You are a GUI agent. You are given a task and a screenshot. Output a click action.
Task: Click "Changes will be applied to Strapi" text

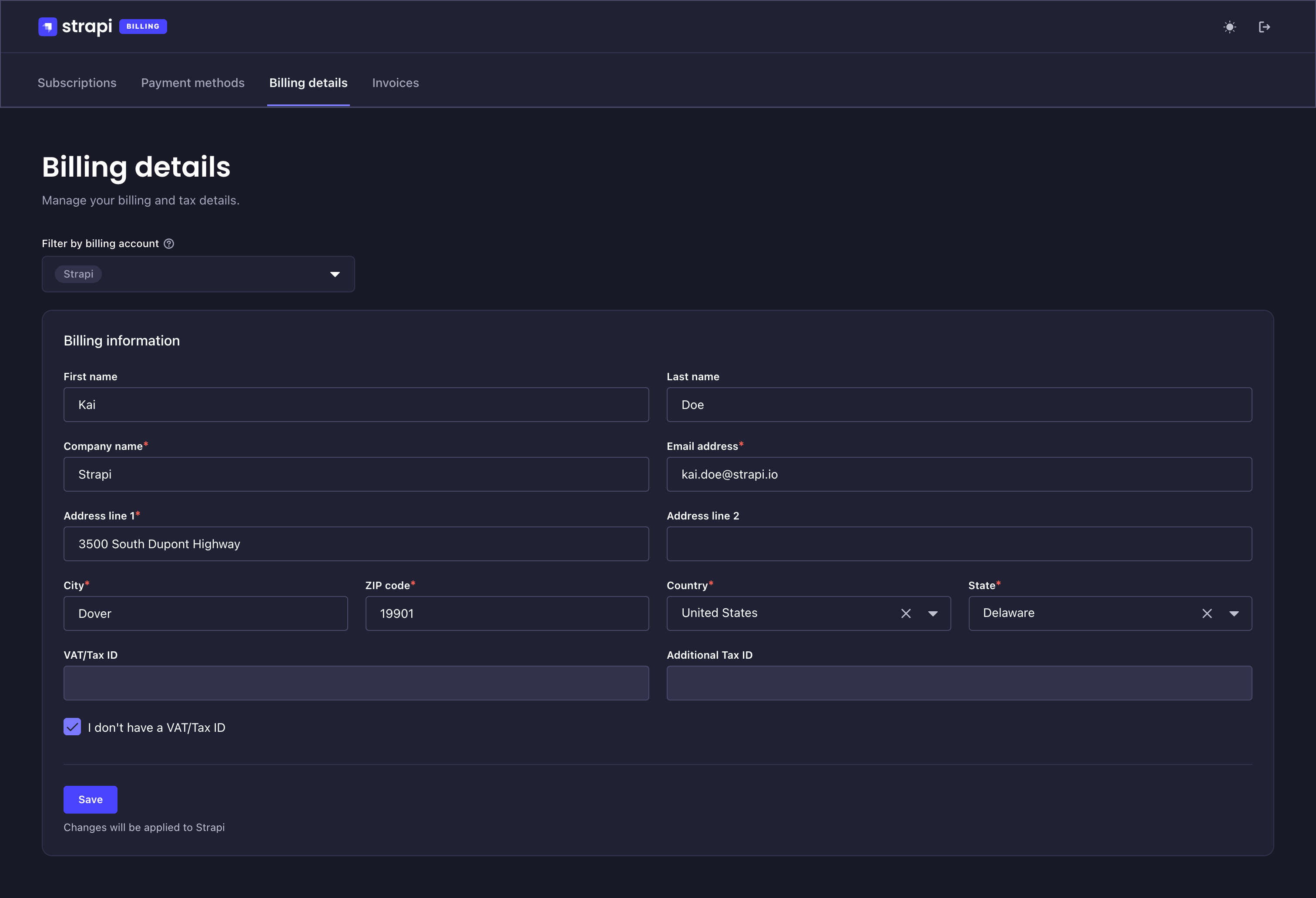(144, 827)
